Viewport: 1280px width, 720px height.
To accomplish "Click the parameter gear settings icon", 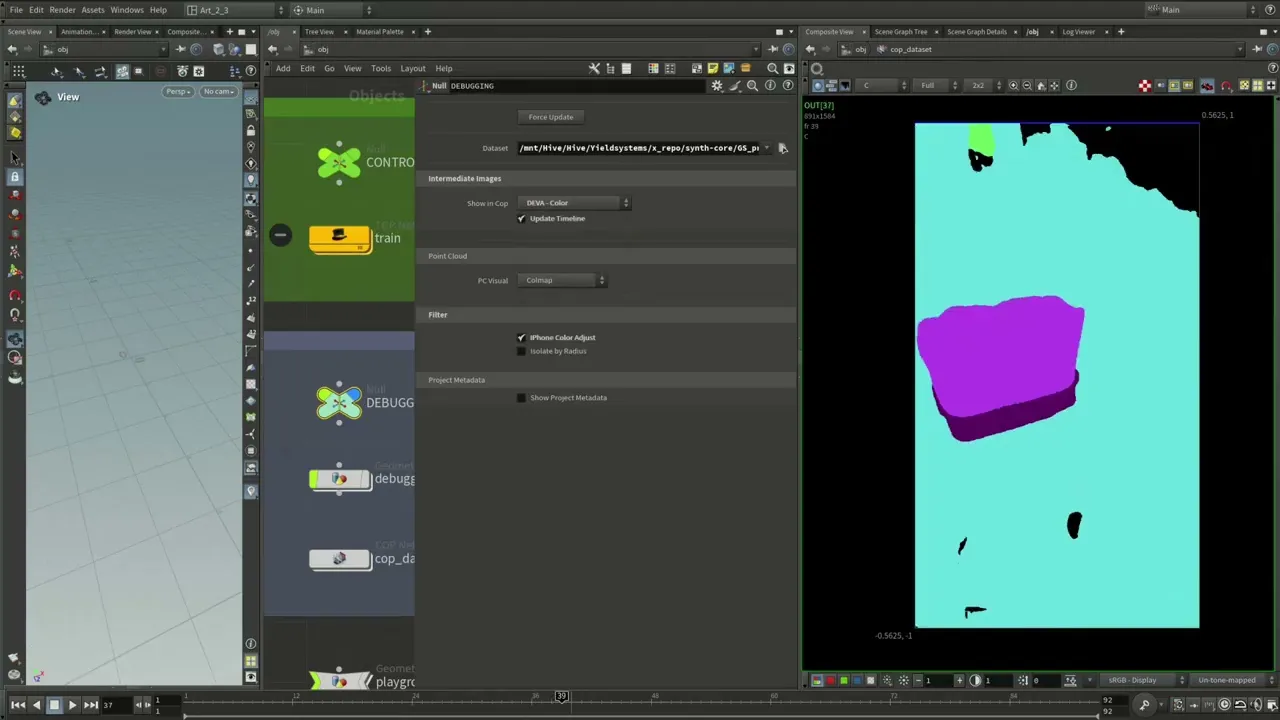I will point(717,86).
